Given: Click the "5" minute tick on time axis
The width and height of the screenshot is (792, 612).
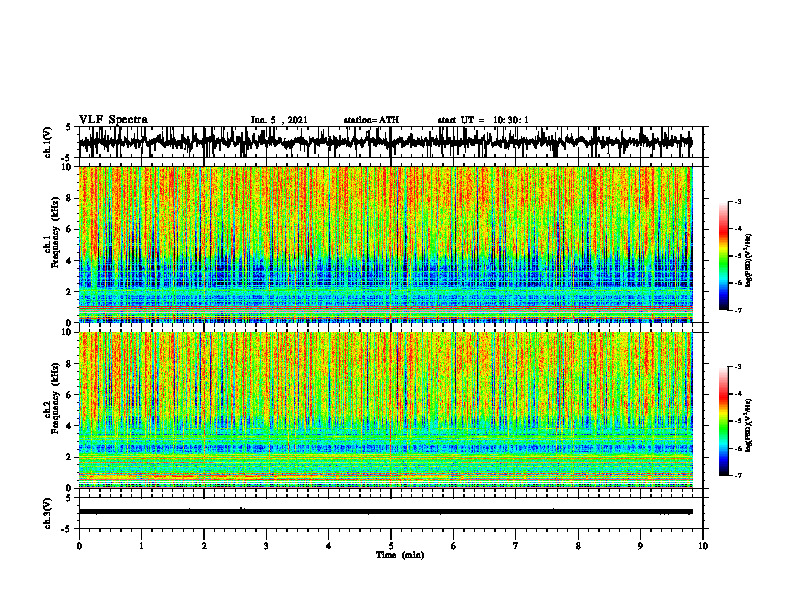Looking at the screenshot, I should [x=391, y=546].
